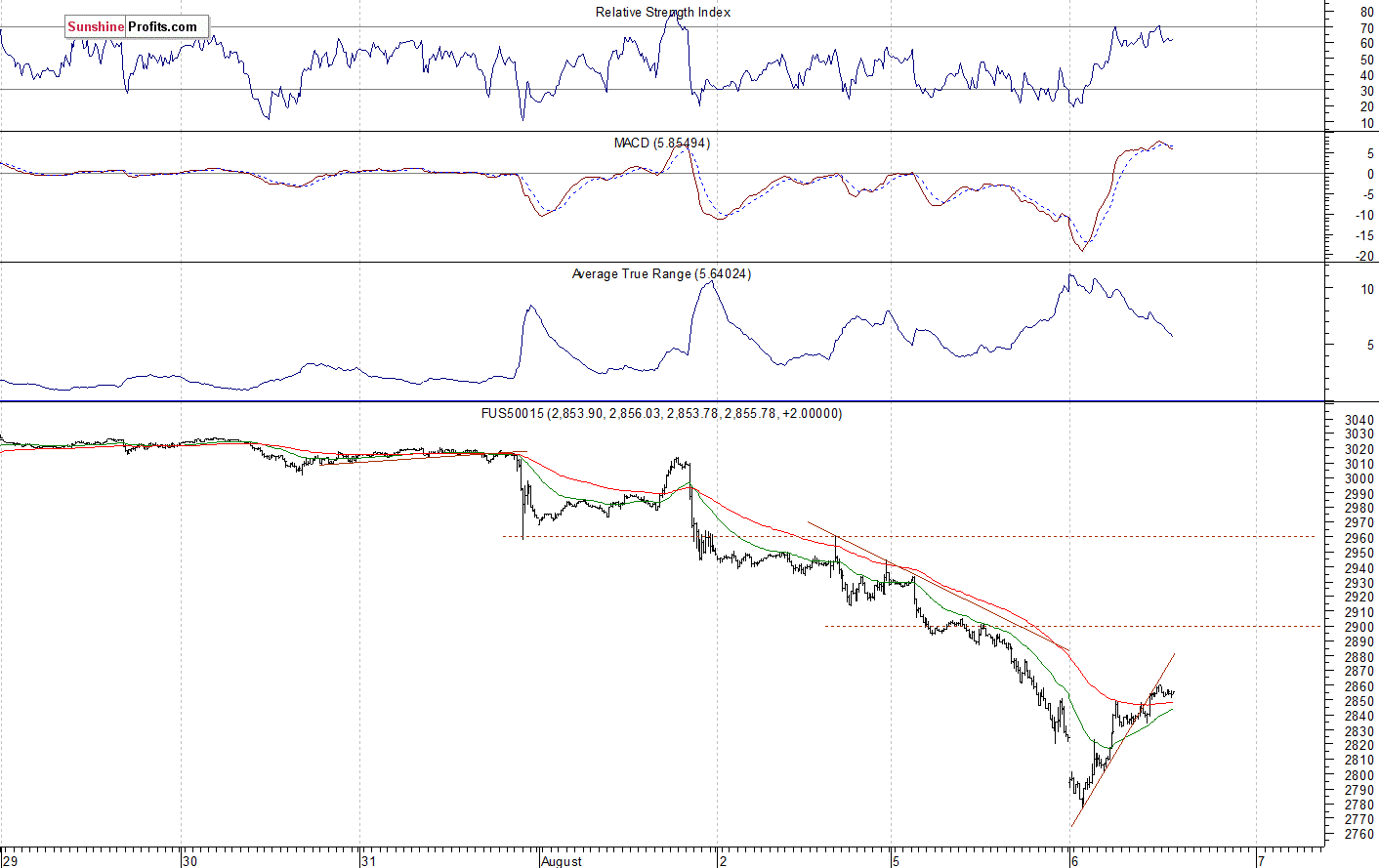Click the Relative Strength Index title

pyautogui.click(x=663, y=12)
